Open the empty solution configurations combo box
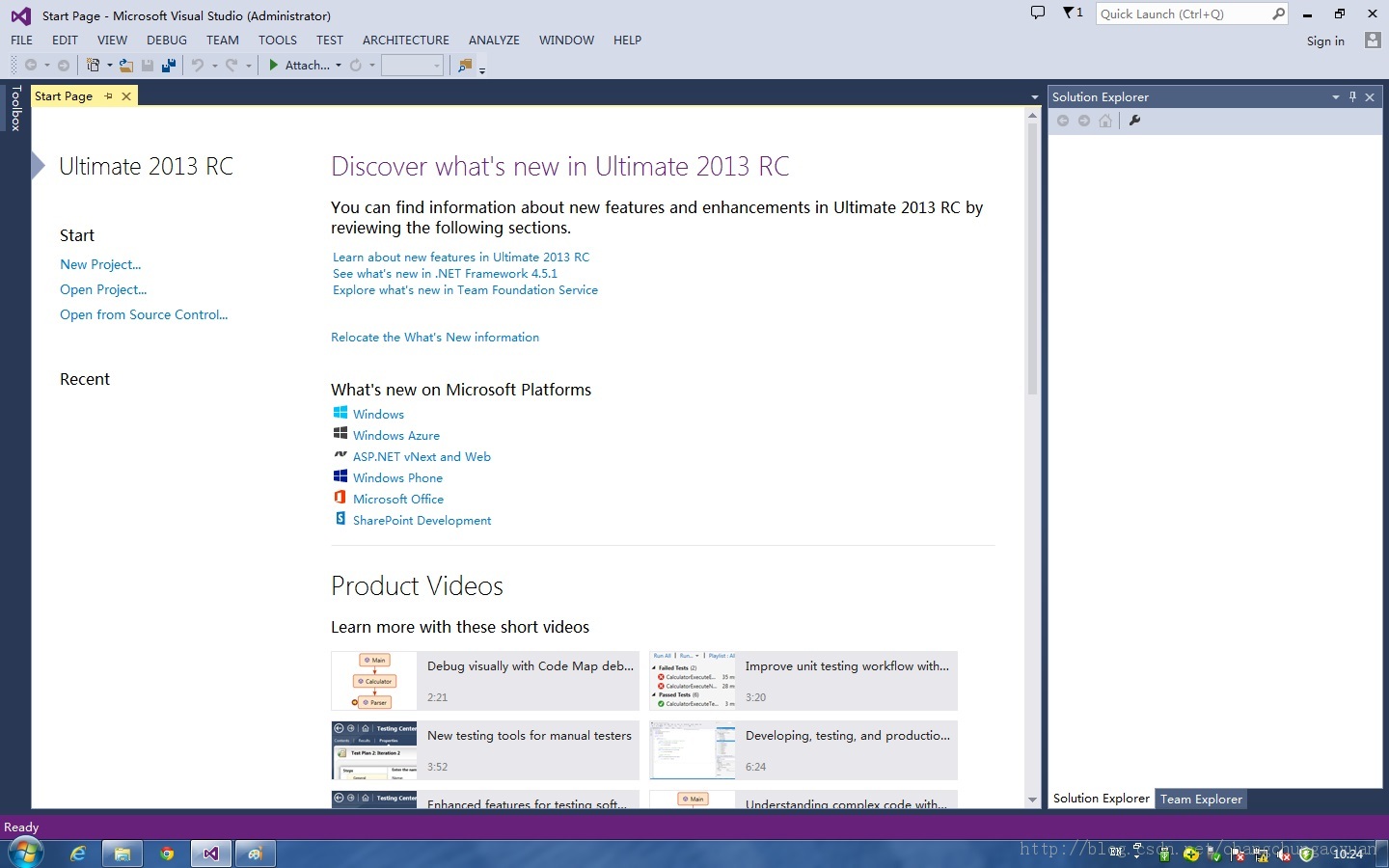 pyautogui.click(x=412, y=66)
